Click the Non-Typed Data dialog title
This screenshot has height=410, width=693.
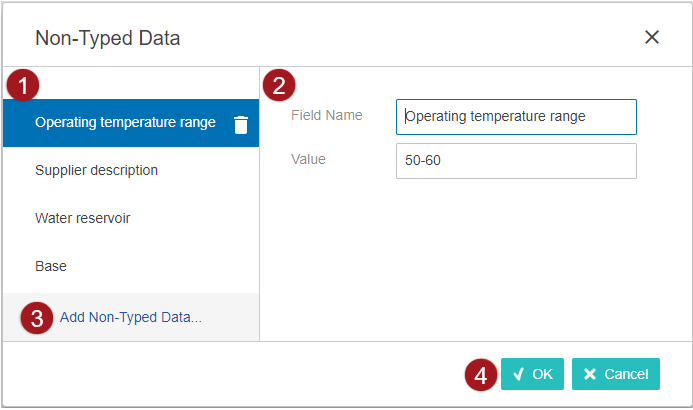pos(108,38)
